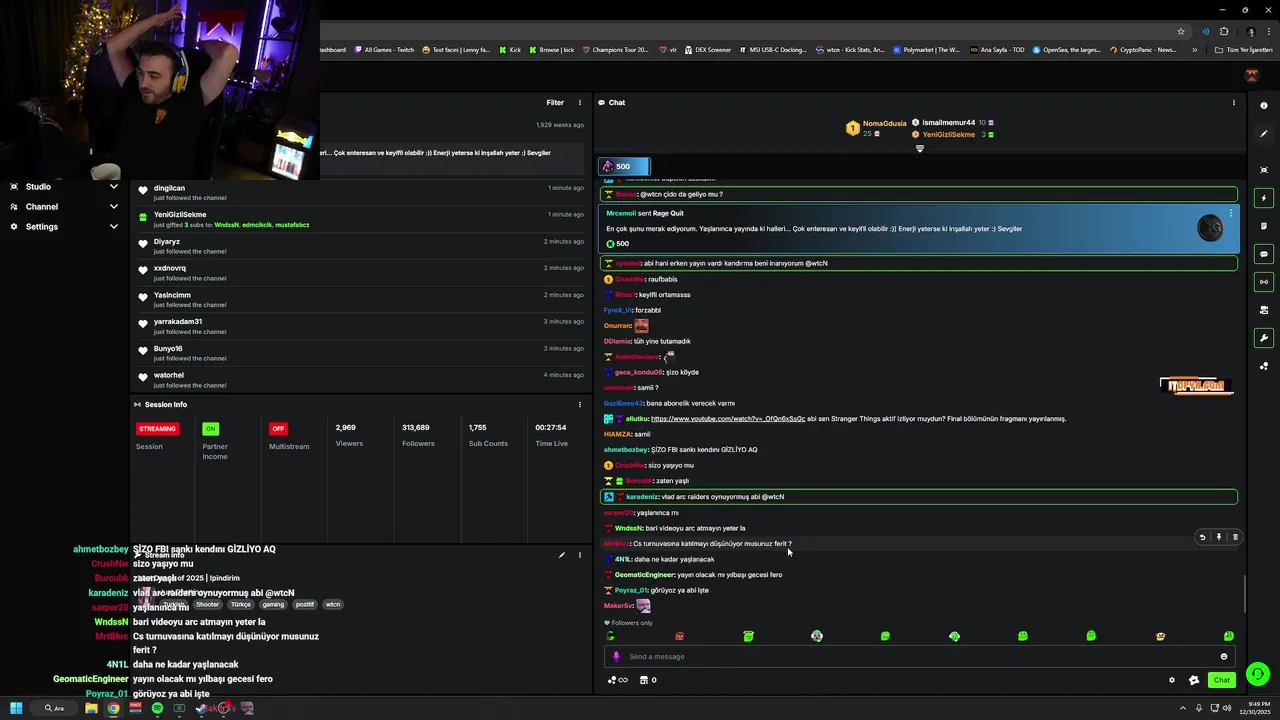The width and height of the screenshot is (1280, 720).
Task: Reply to hovered MrtBkrc chat message
Action: [1202, 537]
